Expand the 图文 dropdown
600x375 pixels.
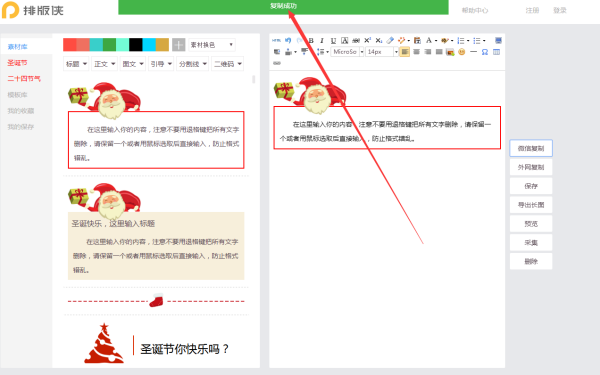pos(132,64)
